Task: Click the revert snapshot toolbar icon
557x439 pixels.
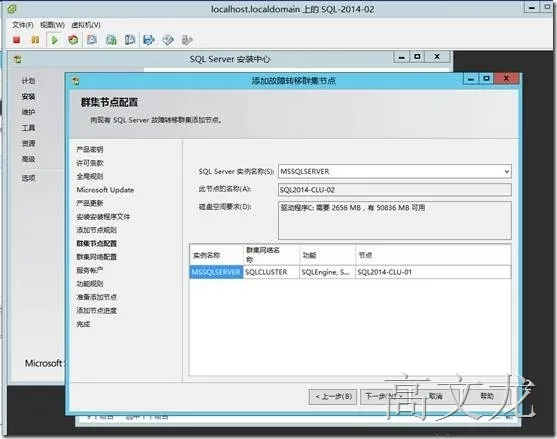Action: (x=111, y=40)
